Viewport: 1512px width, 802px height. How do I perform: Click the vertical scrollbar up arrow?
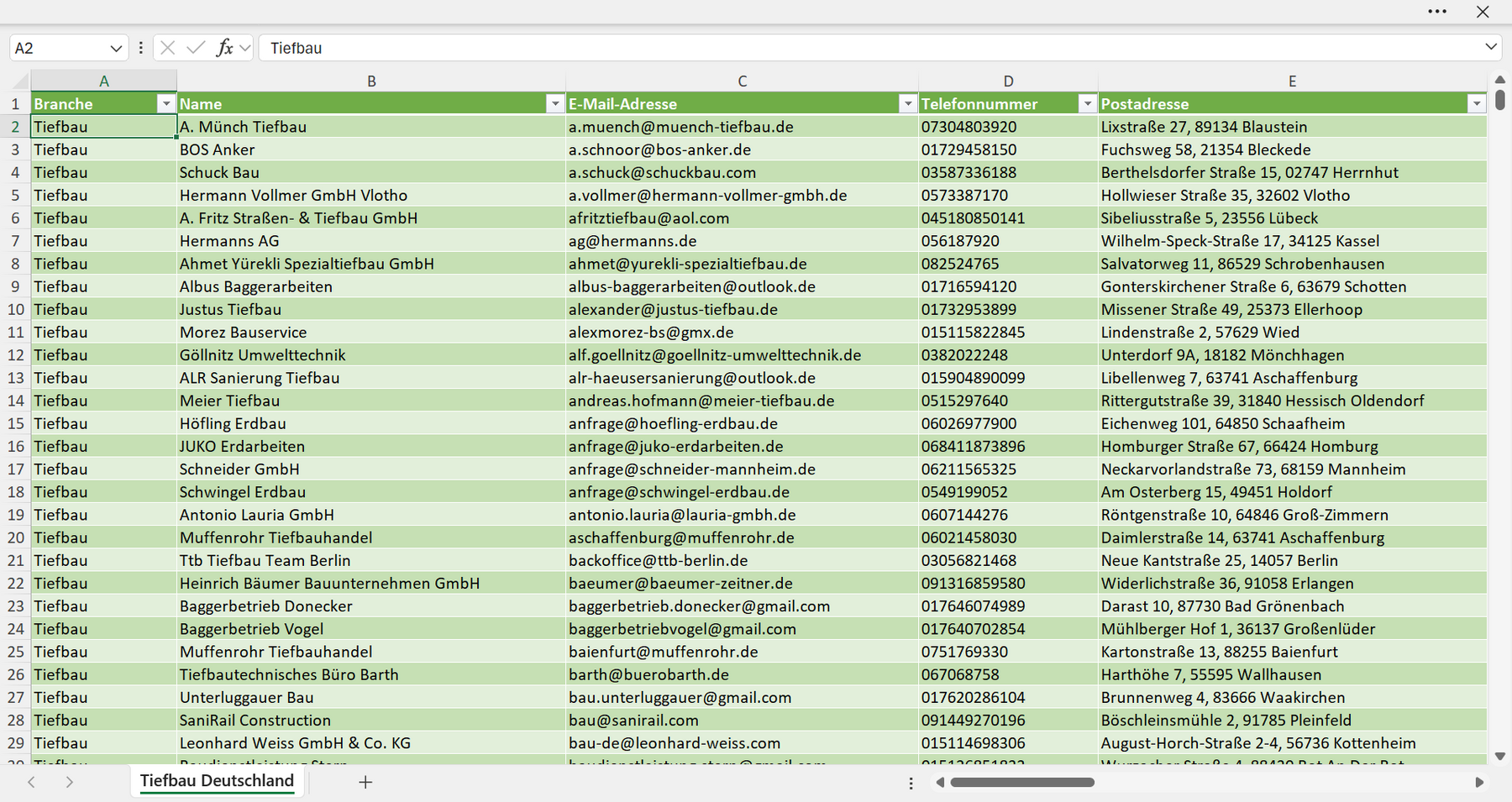pyautogui.click(x=1500, y=80)
